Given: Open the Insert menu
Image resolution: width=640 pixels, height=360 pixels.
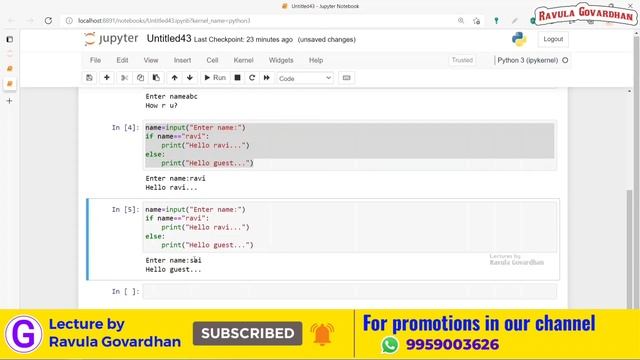Looking at the screenshot, I should [x=182, y=60].
